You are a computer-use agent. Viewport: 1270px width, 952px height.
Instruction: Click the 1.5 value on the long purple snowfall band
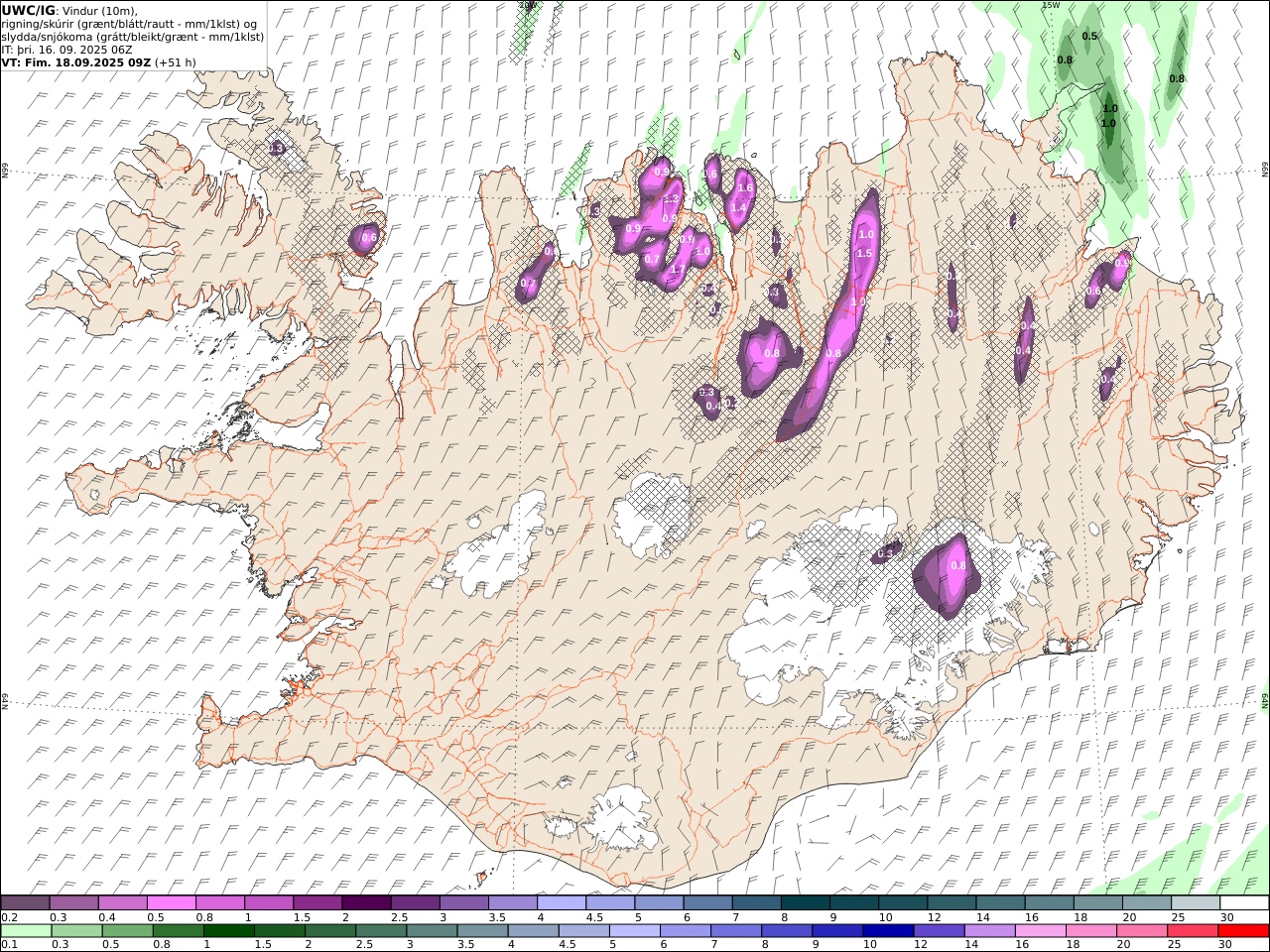click(x=863, y=254)
